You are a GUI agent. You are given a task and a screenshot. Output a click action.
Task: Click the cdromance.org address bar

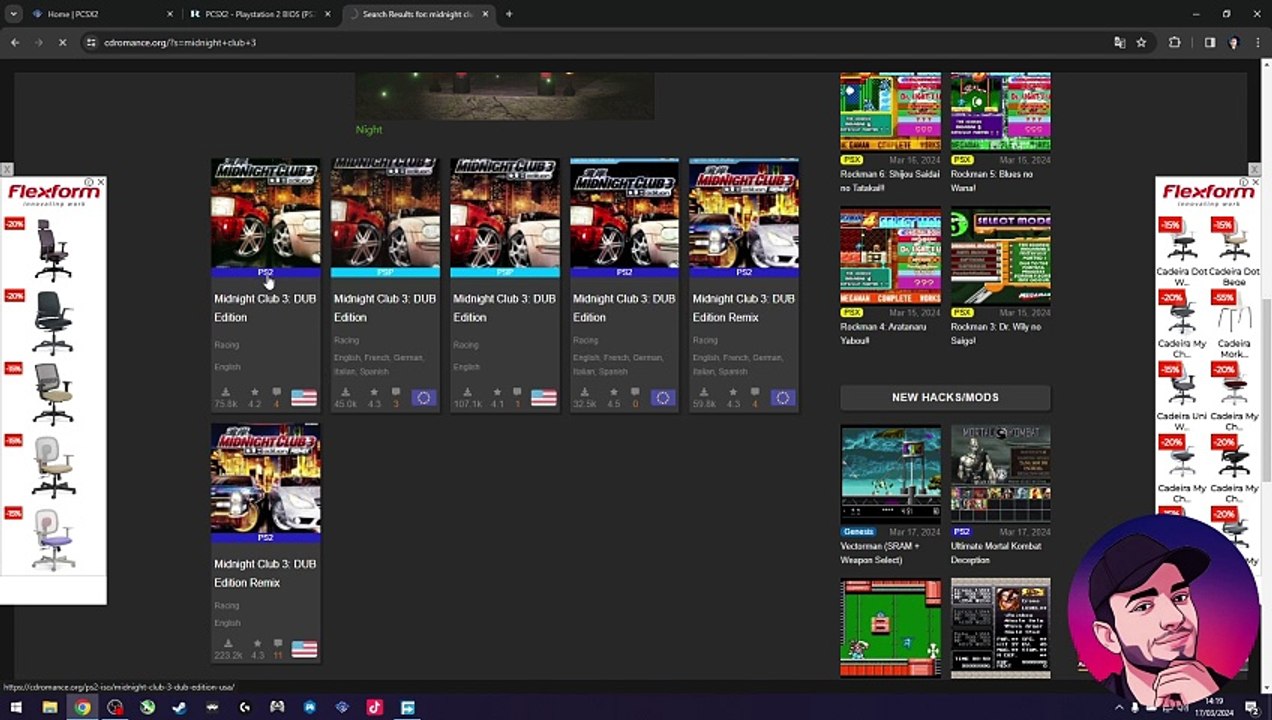(x=600, y=43)
